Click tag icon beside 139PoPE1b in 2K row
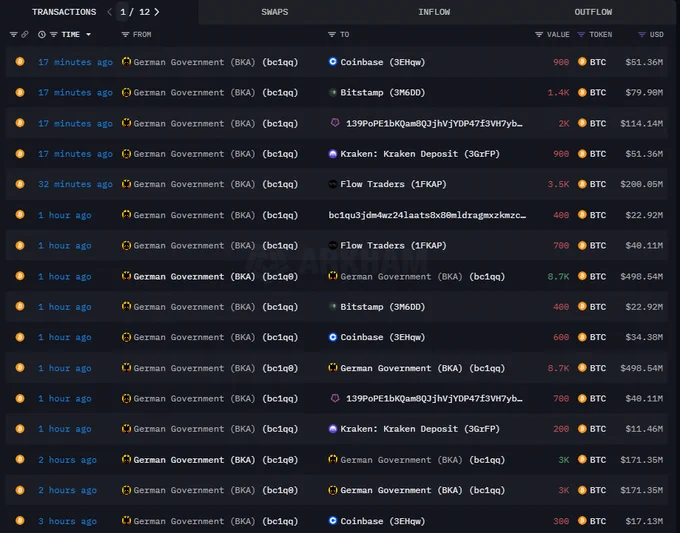 (x=335, y=123)
